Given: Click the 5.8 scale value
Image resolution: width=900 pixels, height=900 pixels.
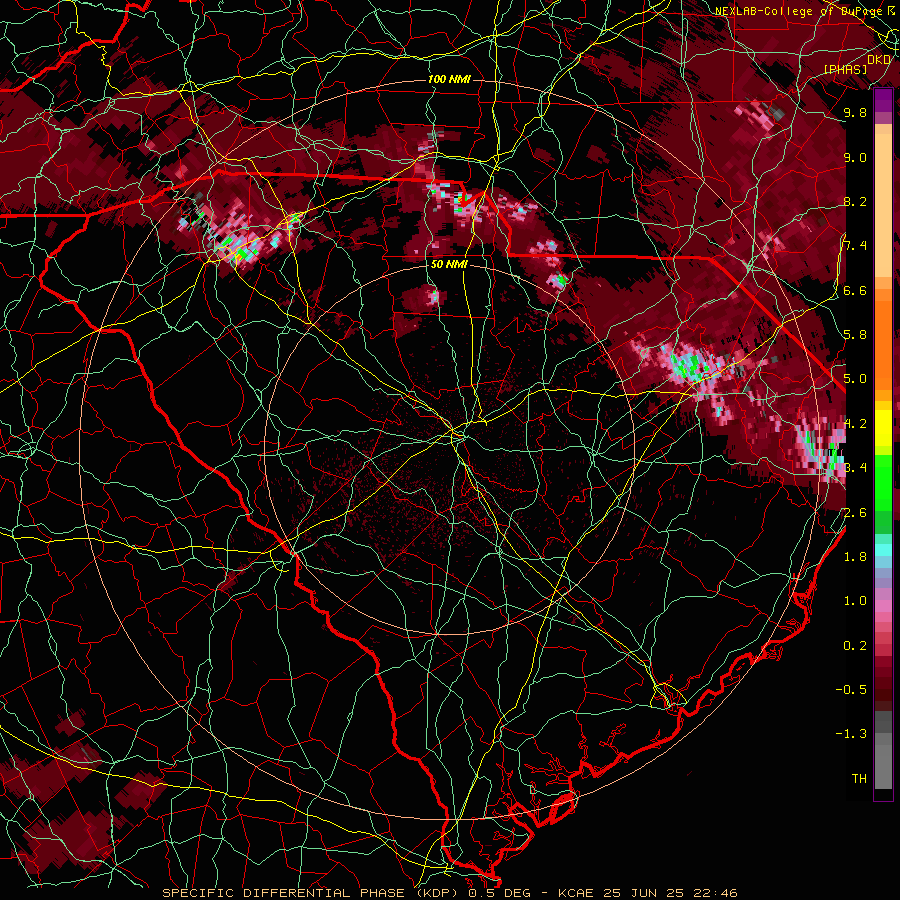Looking at the screenshot, I should point(855,335).
